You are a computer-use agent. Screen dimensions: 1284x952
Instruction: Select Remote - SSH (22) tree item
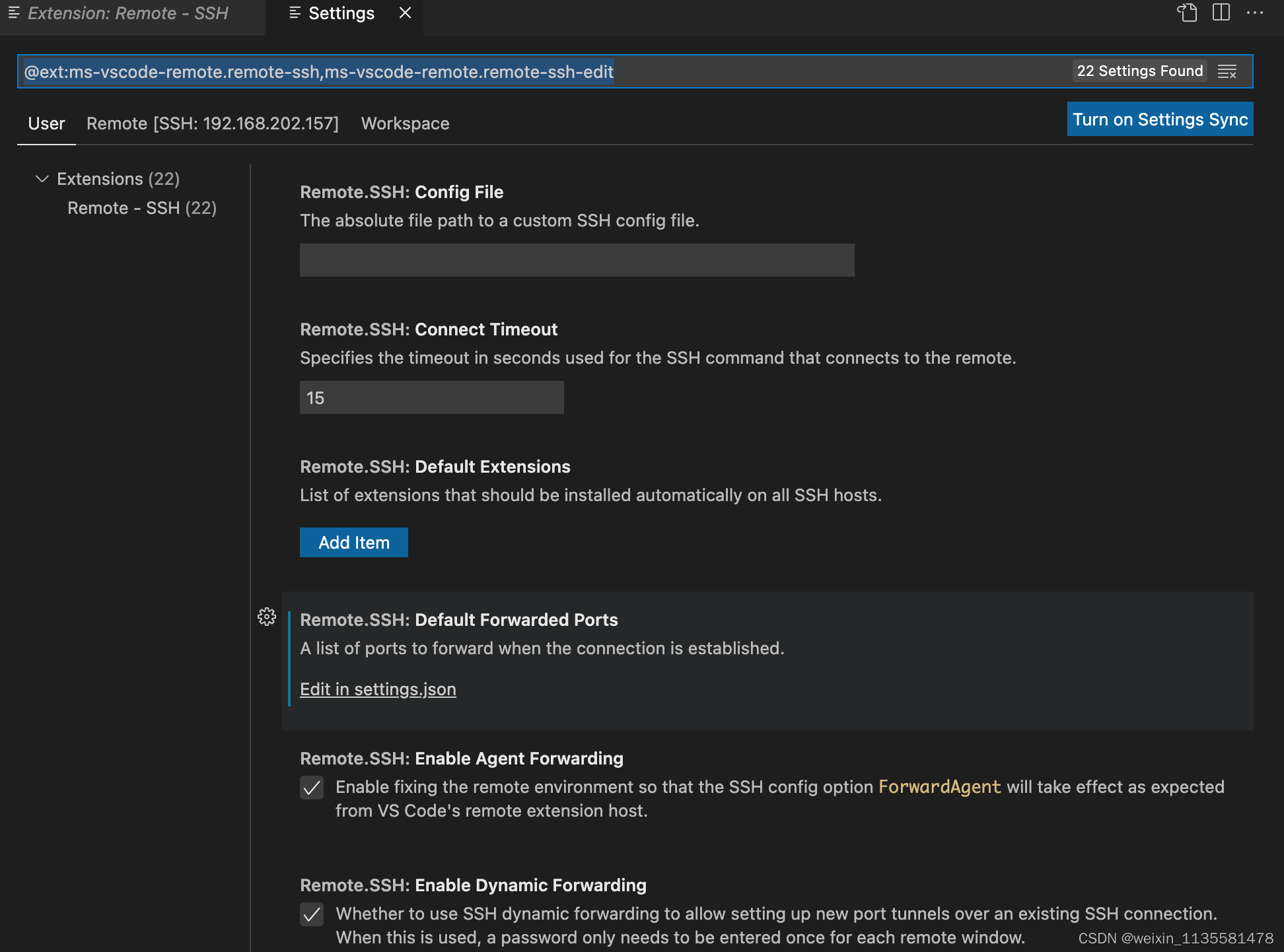(x=142, y=208)
